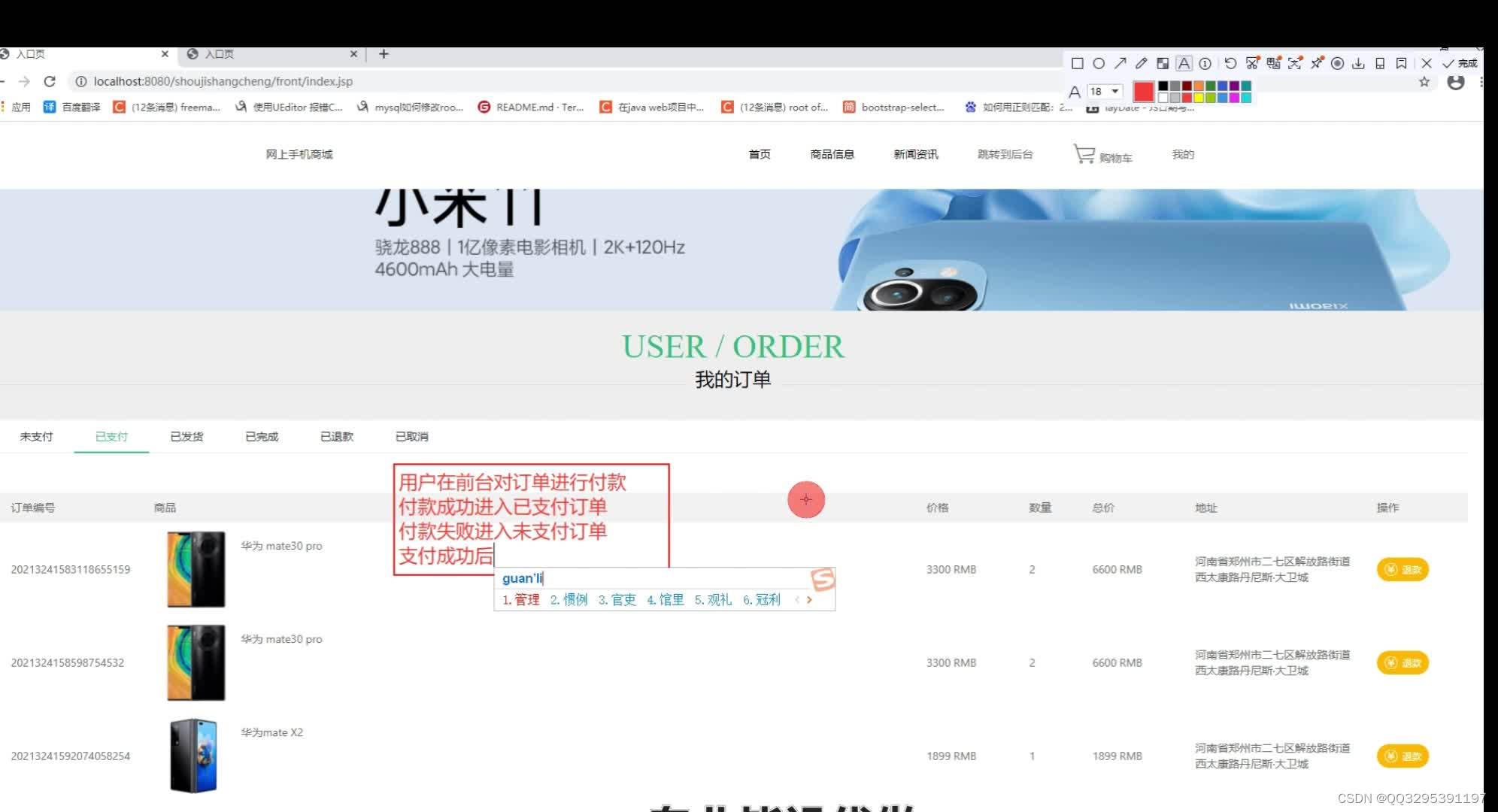The image size is (1498, 812).
Task: Refund order 2021324158311865​5159 with 退款
Action: (1402, 569)
